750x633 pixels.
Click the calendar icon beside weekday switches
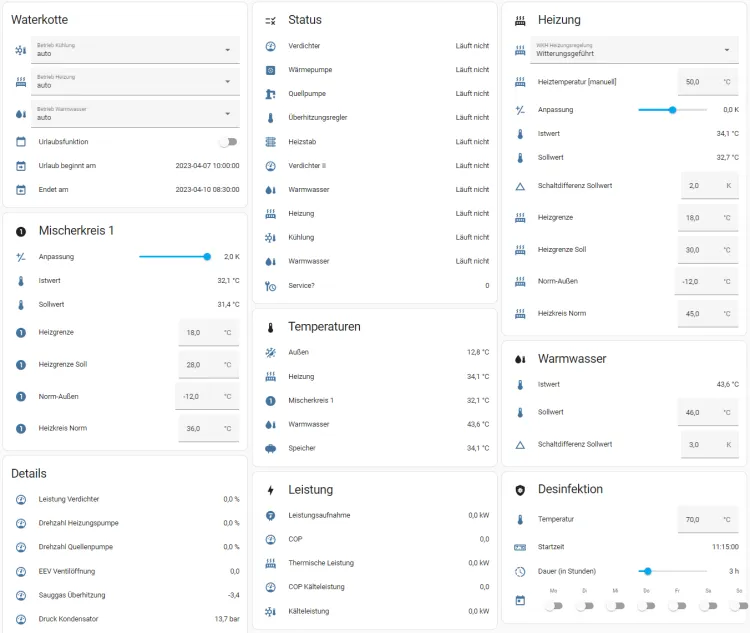520,600
